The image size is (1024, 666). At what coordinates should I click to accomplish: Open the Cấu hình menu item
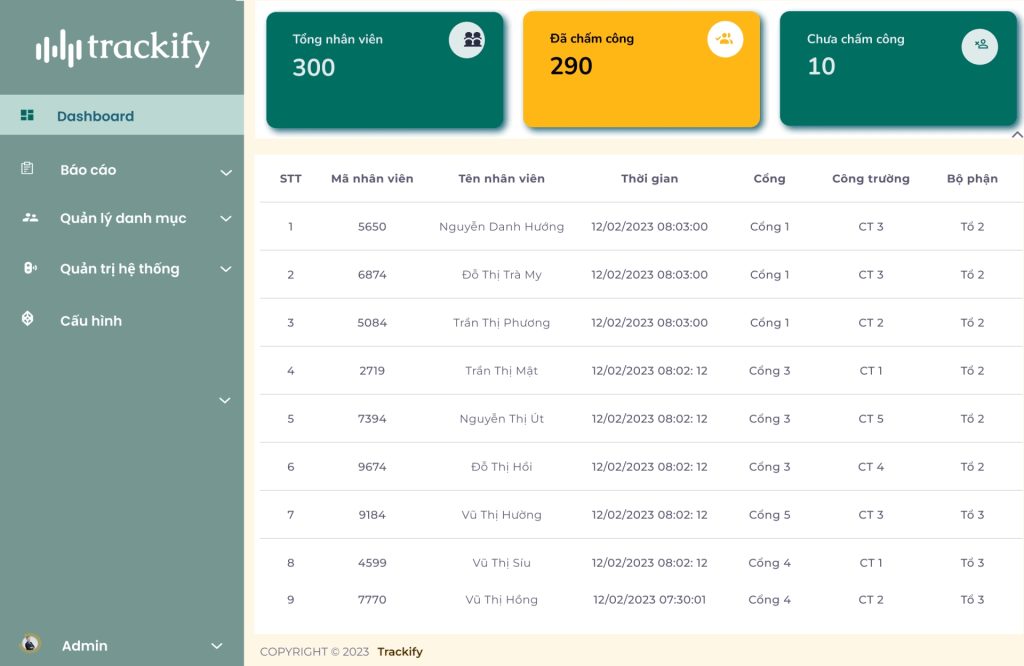[90, 321]
